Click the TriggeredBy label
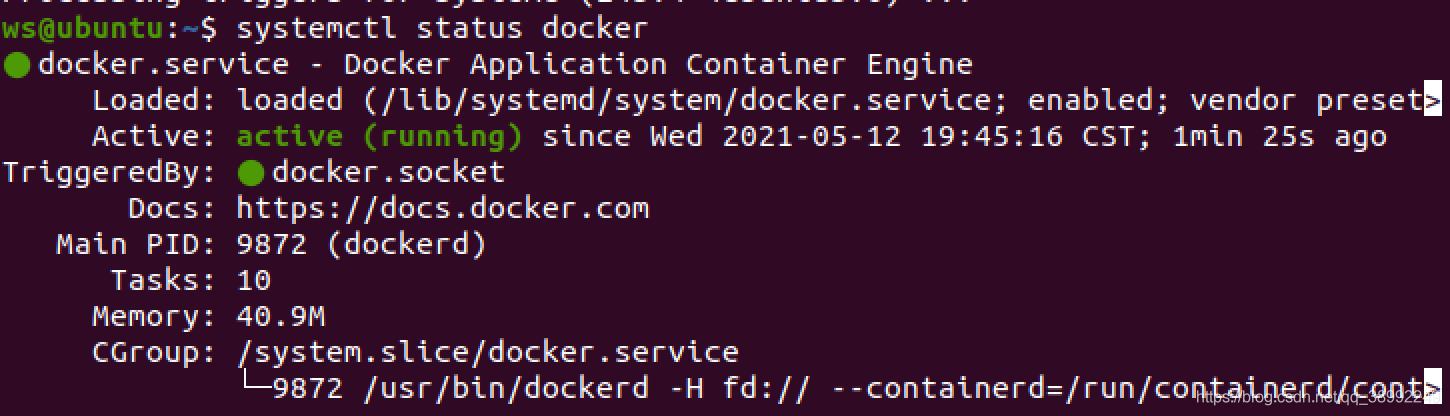 (108, 173)
